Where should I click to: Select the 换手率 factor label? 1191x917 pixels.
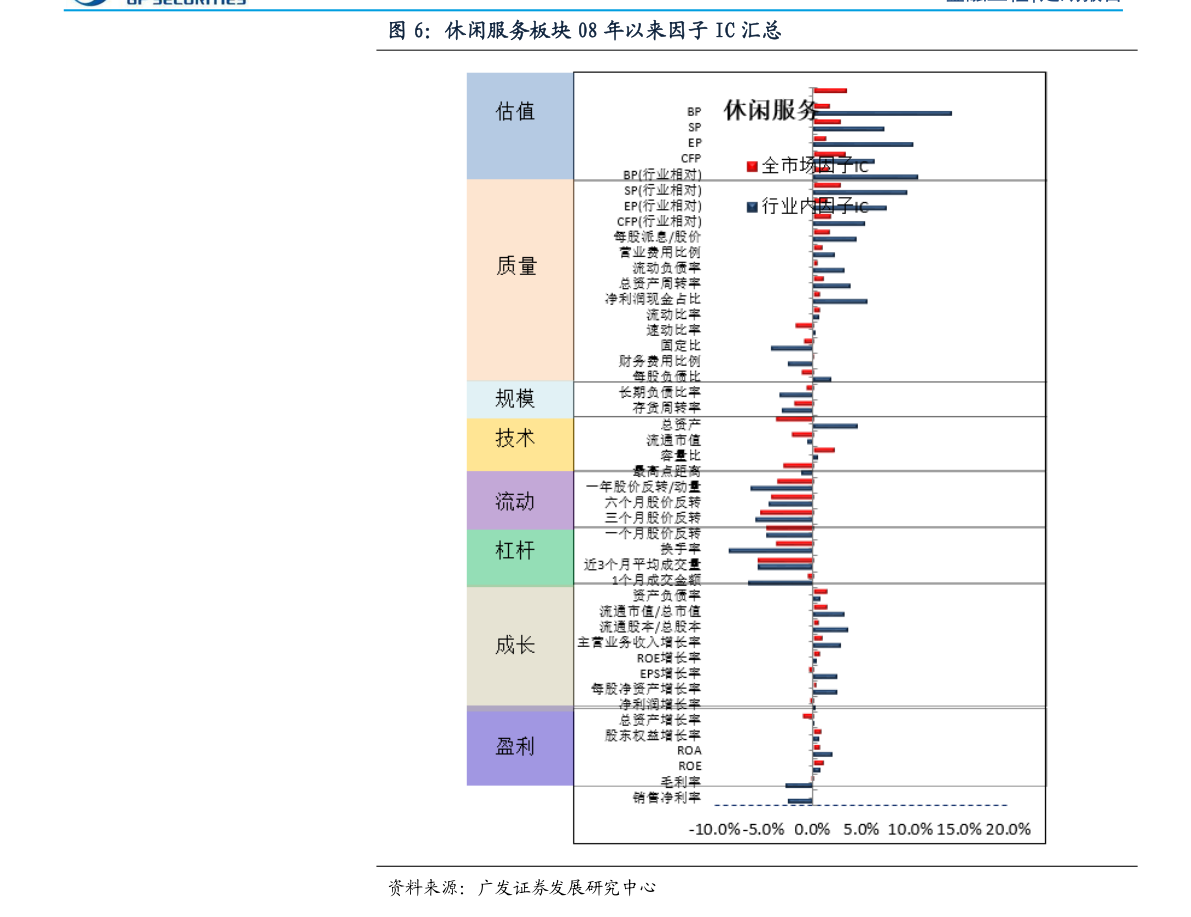pyautogui.click(x=680, y=549)
